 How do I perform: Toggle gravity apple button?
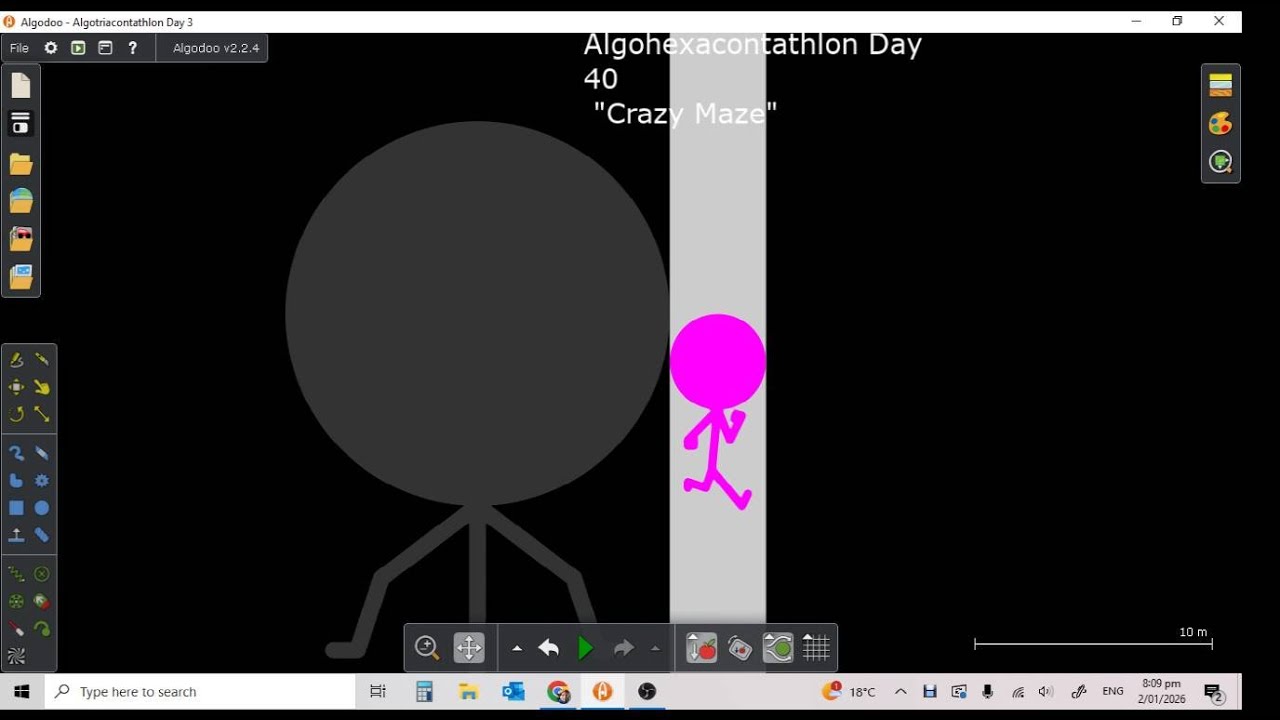(x=702, y=648)
